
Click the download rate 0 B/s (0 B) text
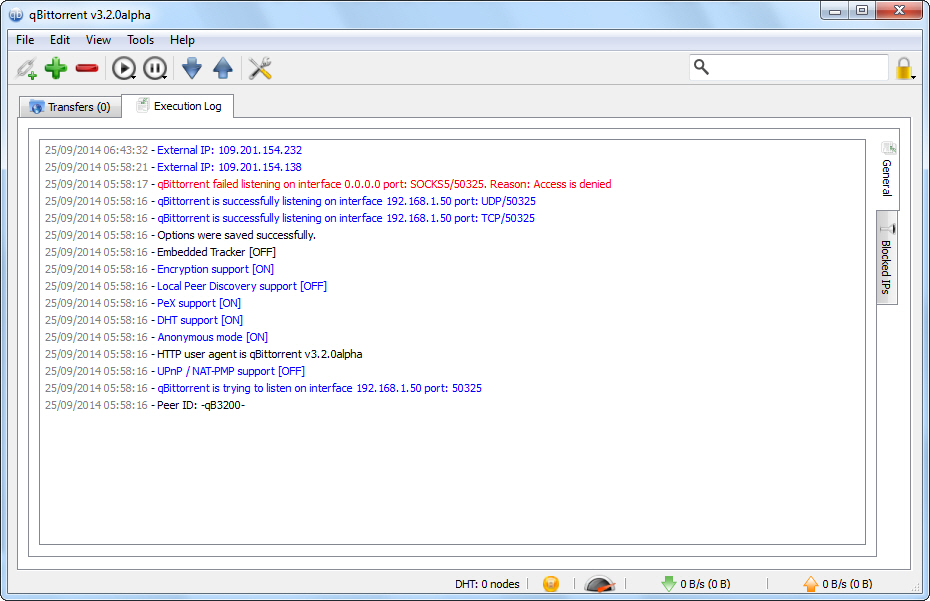click(705, 584)
